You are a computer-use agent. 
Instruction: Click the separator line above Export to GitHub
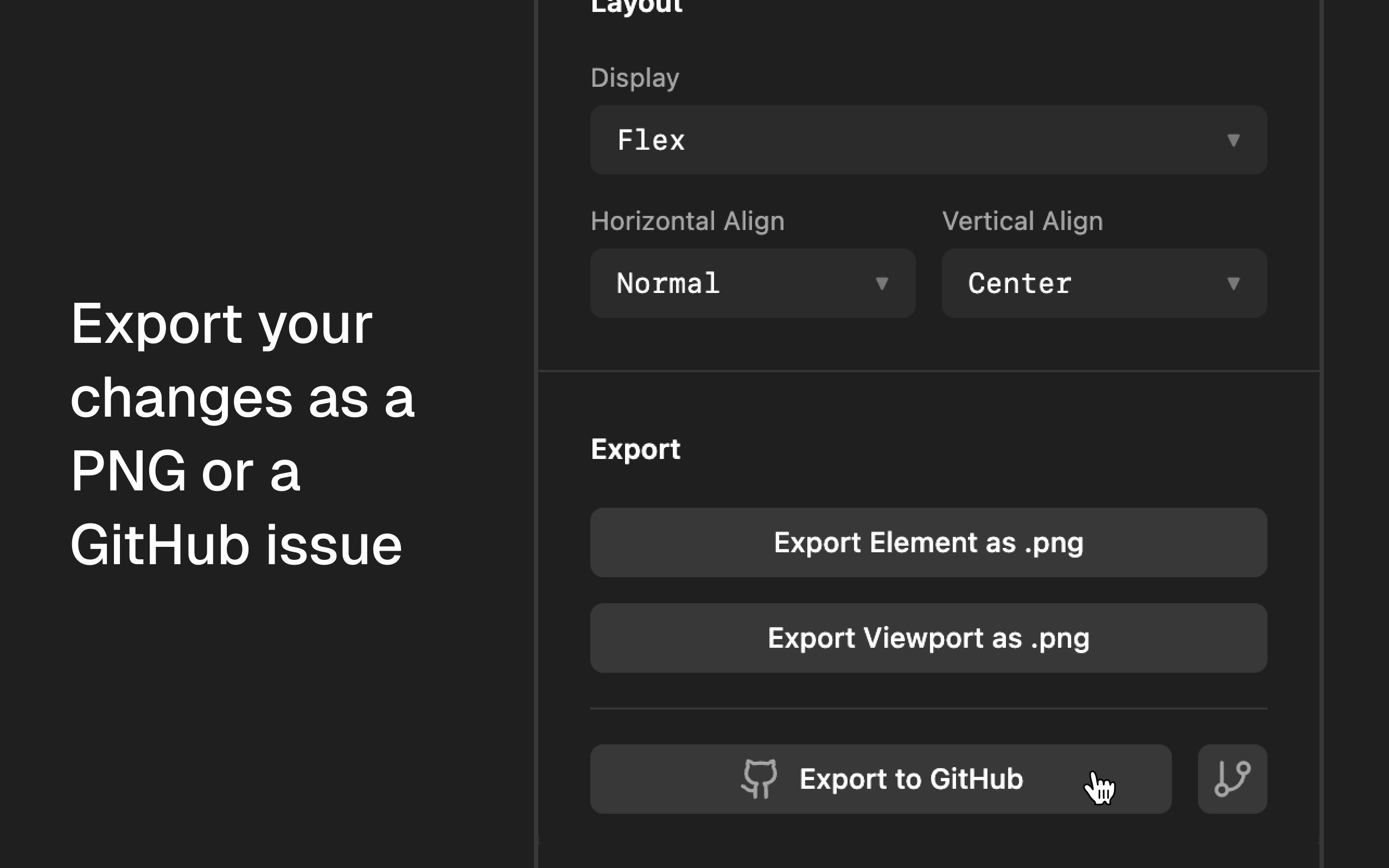[x=929, y=709]
